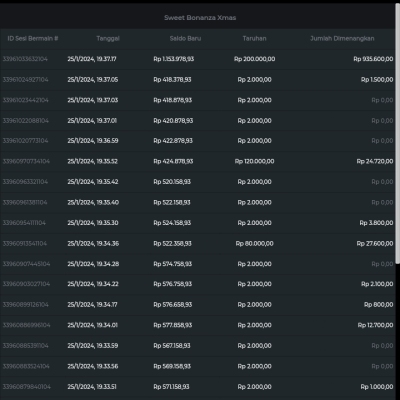Screen dimensions: 400x400
Task: Click the Rp 200.000,00 bet amount
Action: [255, 59]
